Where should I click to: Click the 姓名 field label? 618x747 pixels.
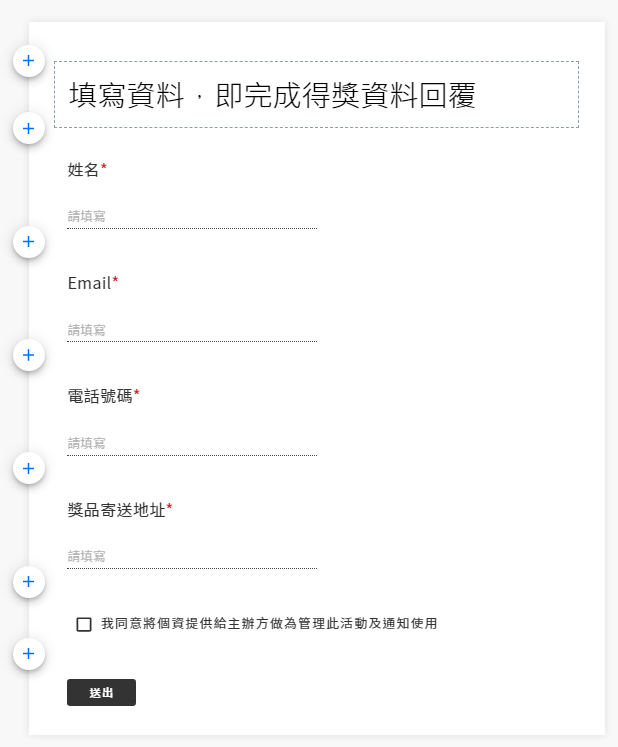pyautogui.click(x=84, y=170)
